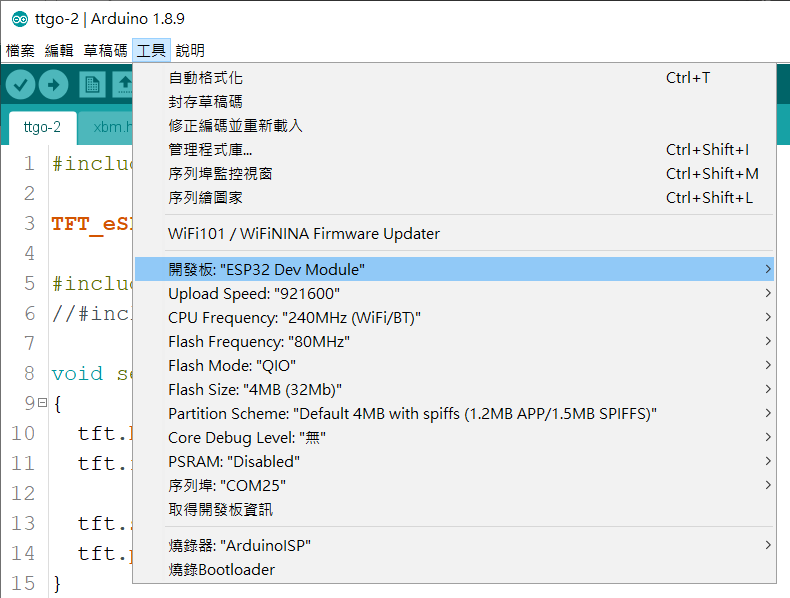Image resolution: width=790 pixels, height=598 pixels.
Task: Click the Open sketch up-arrow icon
Action: point(123,84)
